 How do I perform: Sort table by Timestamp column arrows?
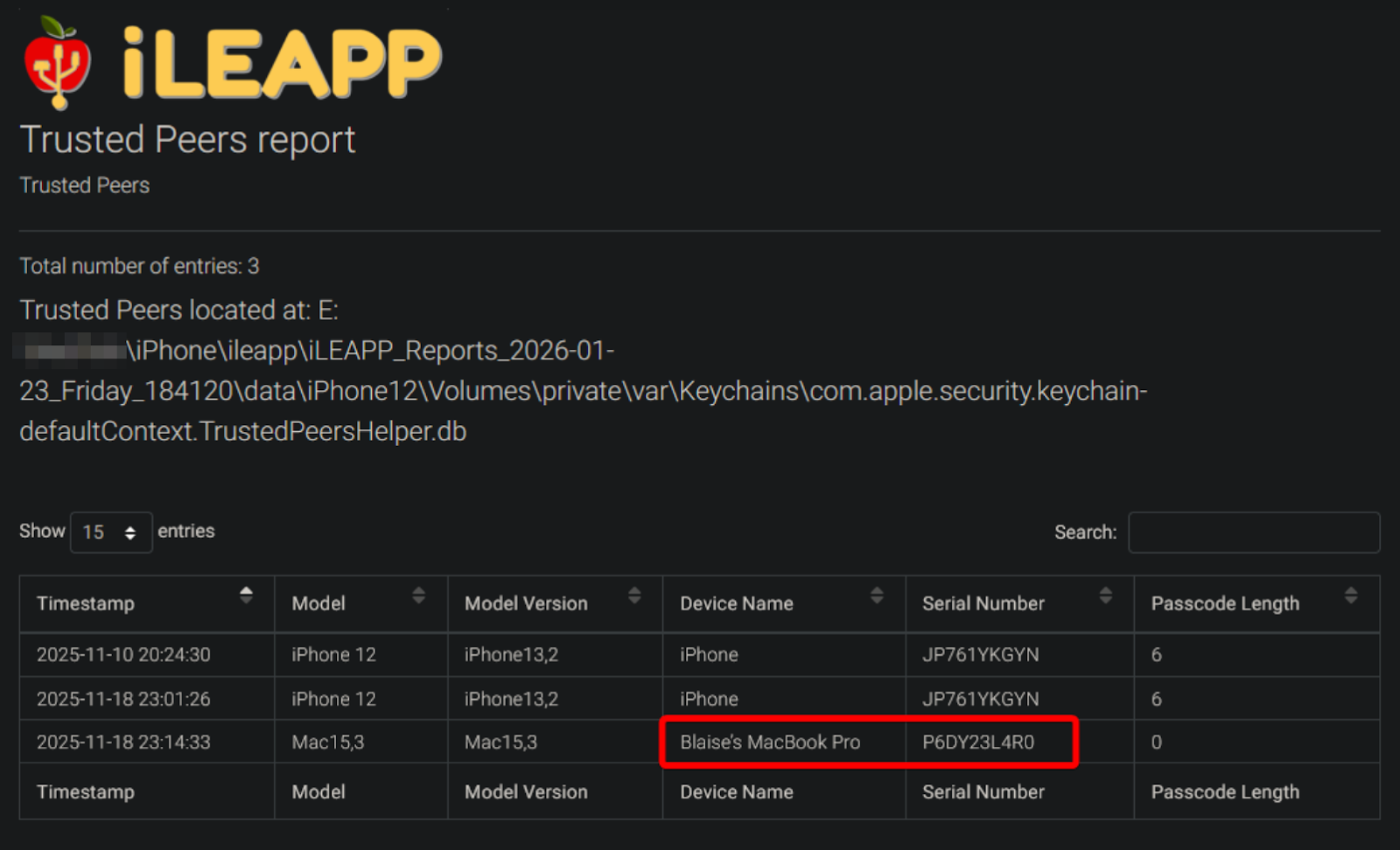pos(246,596)
